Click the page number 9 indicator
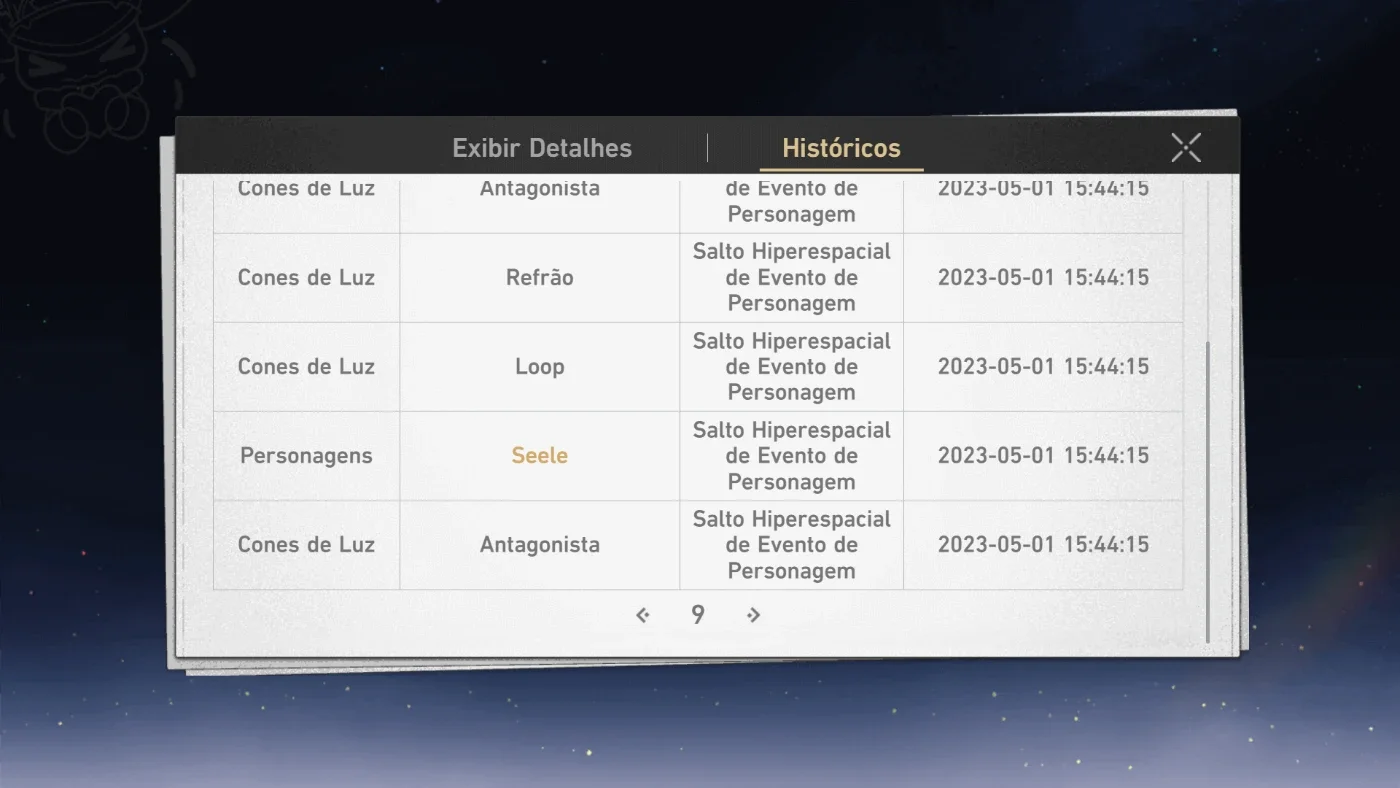1400x788 pixels. pyautogui.click(x=698, y=614)
